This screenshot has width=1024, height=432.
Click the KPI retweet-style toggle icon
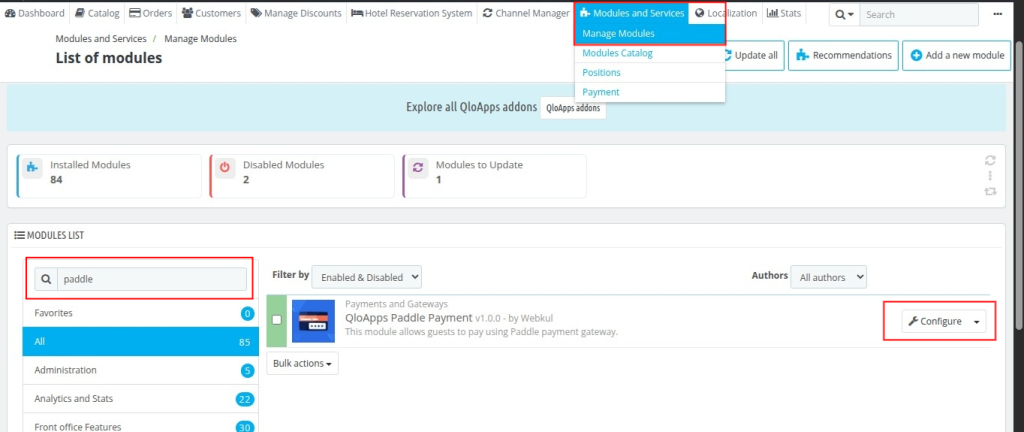click(x=990, y=191)
